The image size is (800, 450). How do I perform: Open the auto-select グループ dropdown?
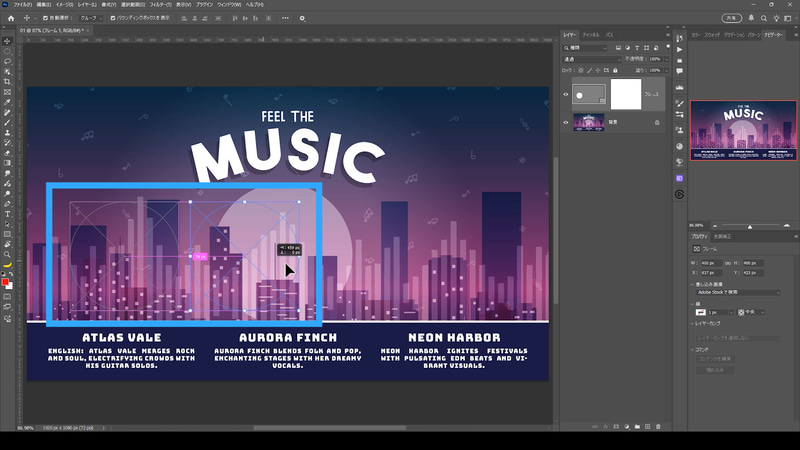[90, 18]
